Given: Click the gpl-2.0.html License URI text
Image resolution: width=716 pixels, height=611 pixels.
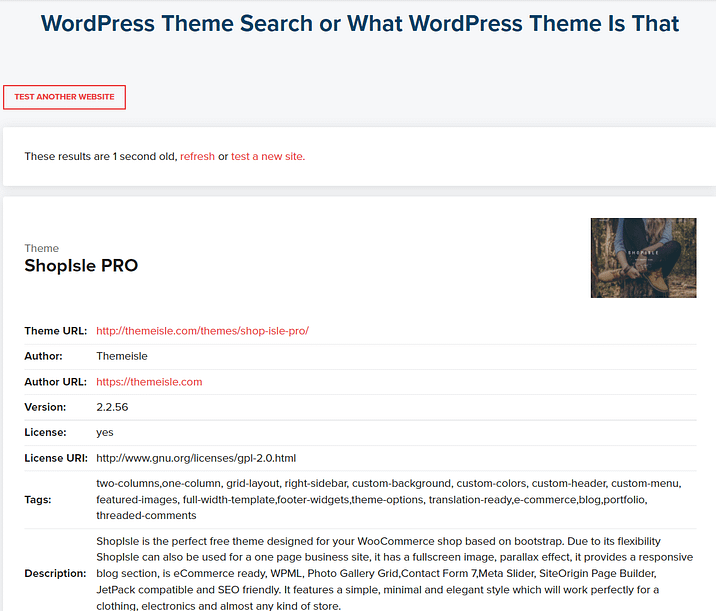Looking at the screenshot, I should click(x=196, y=458).
